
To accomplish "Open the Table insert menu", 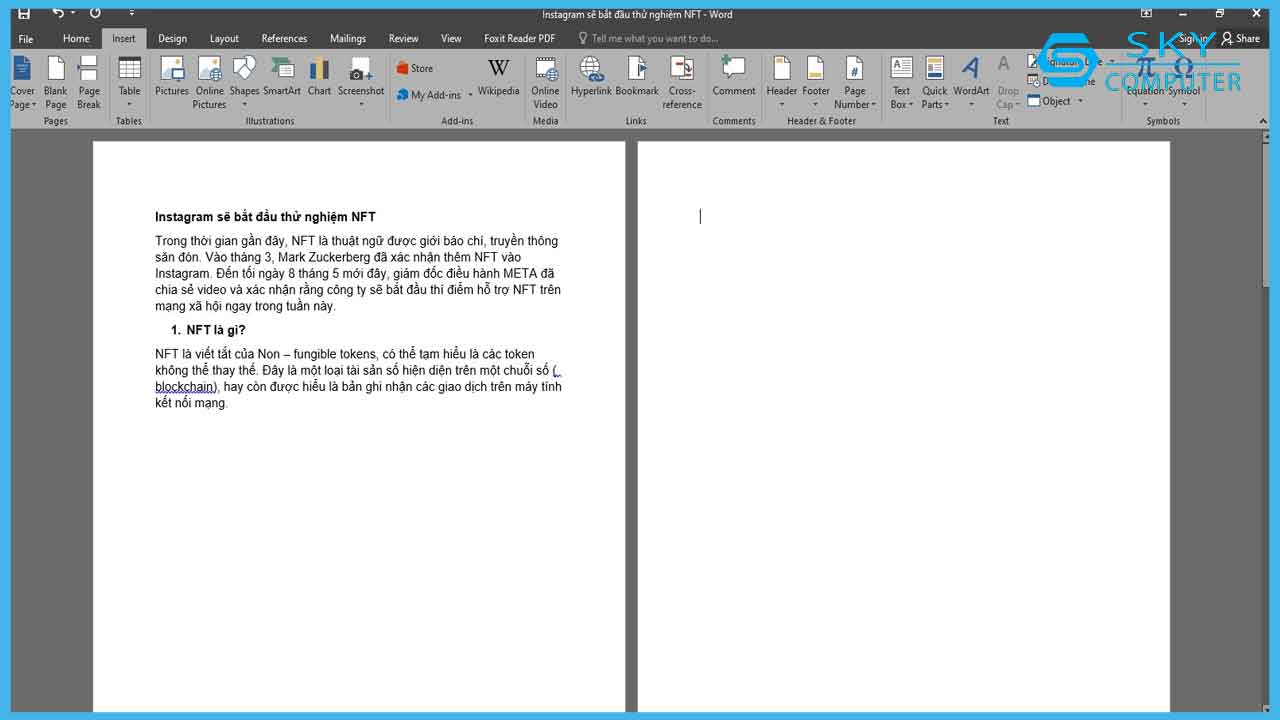I will [130, 82].
